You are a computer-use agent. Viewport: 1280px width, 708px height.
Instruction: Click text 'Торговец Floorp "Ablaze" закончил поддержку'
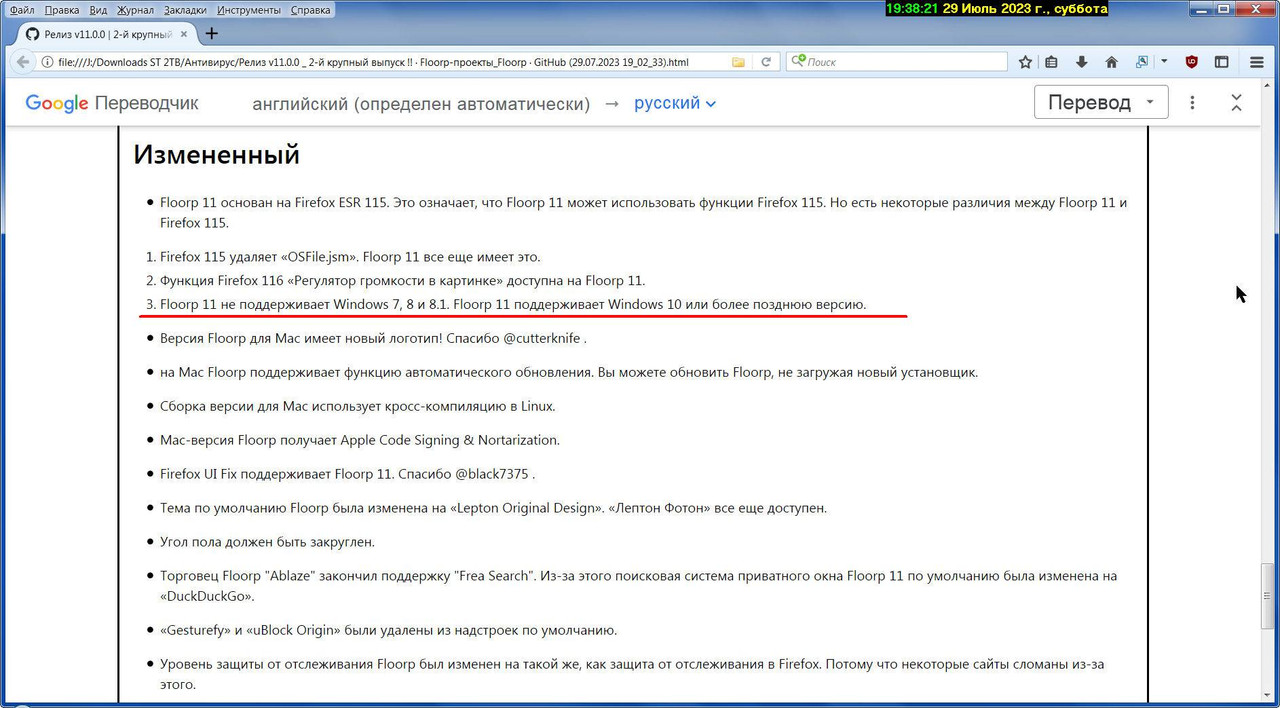click(x=305, y=576)
